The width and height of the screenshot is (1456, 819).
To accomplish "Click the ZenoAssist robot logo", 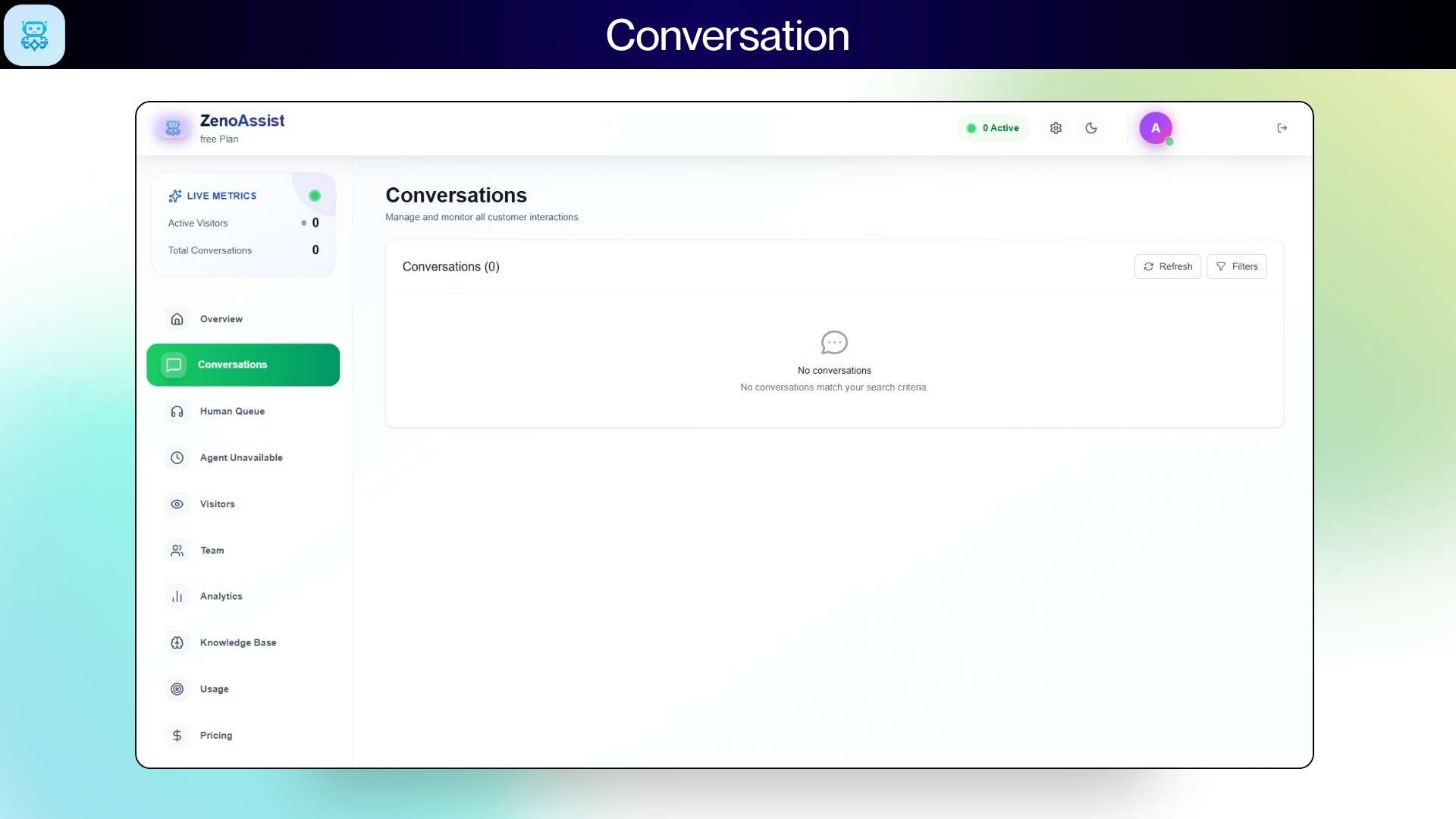I will tap(173, 127).
